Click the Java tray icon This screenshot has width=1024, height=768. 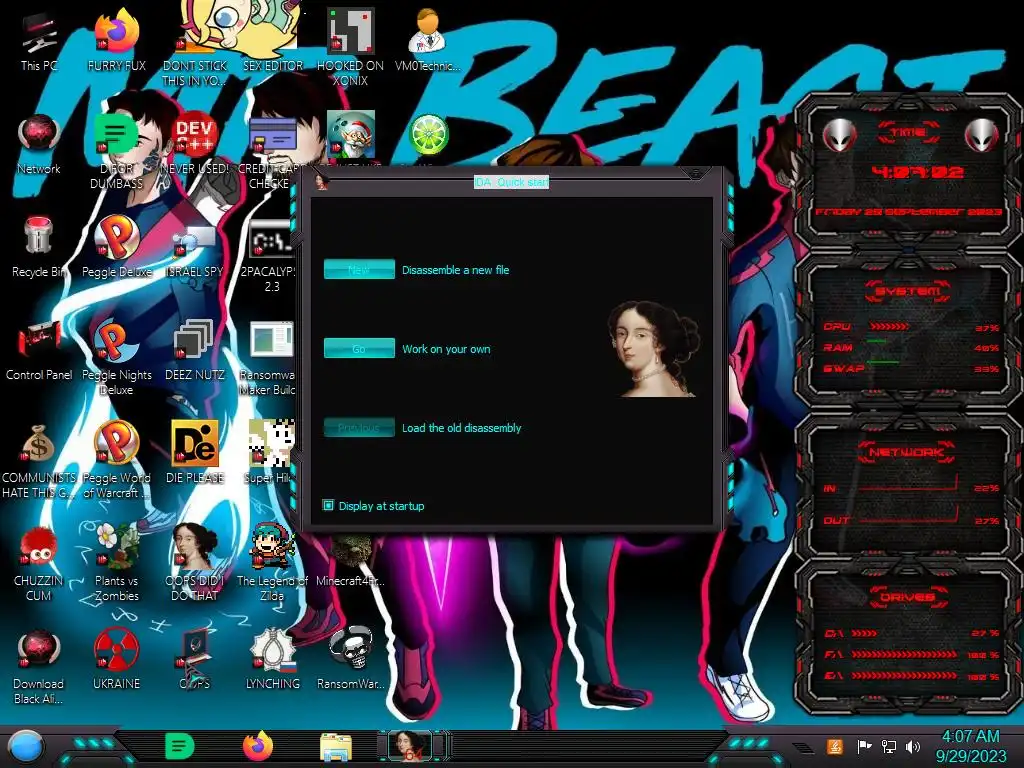835,746
